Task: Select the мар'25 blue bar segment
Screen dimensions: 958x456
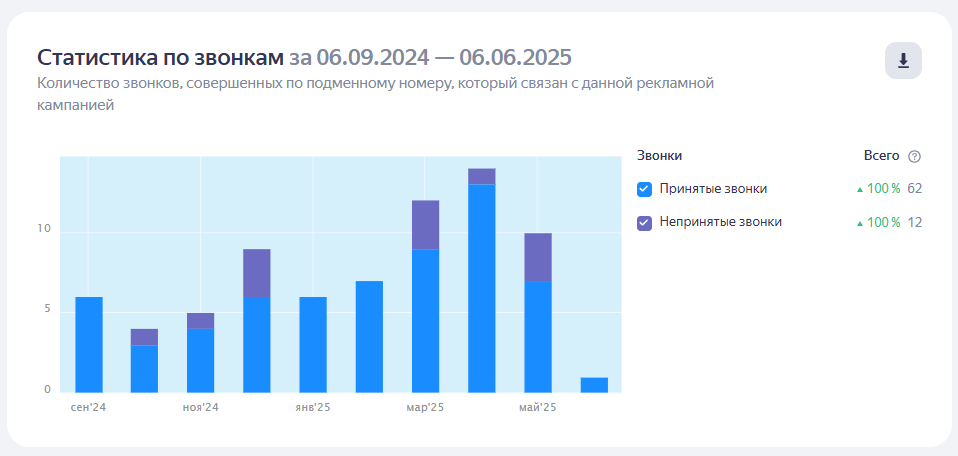Action: click(x=425, y=321)
